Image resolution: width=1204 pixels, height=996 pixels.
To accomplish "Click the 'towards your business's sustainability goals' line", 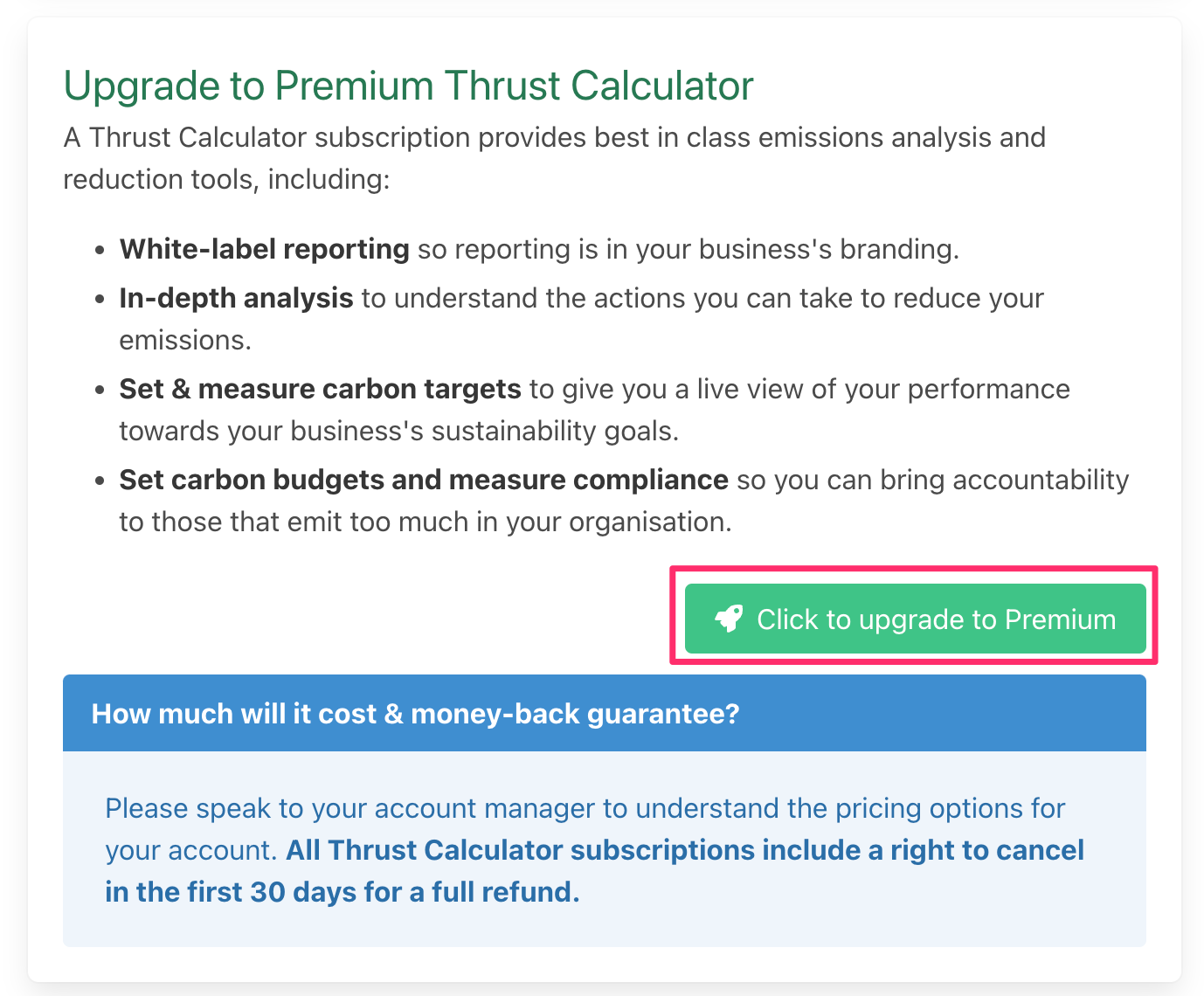I will [398, 431].
